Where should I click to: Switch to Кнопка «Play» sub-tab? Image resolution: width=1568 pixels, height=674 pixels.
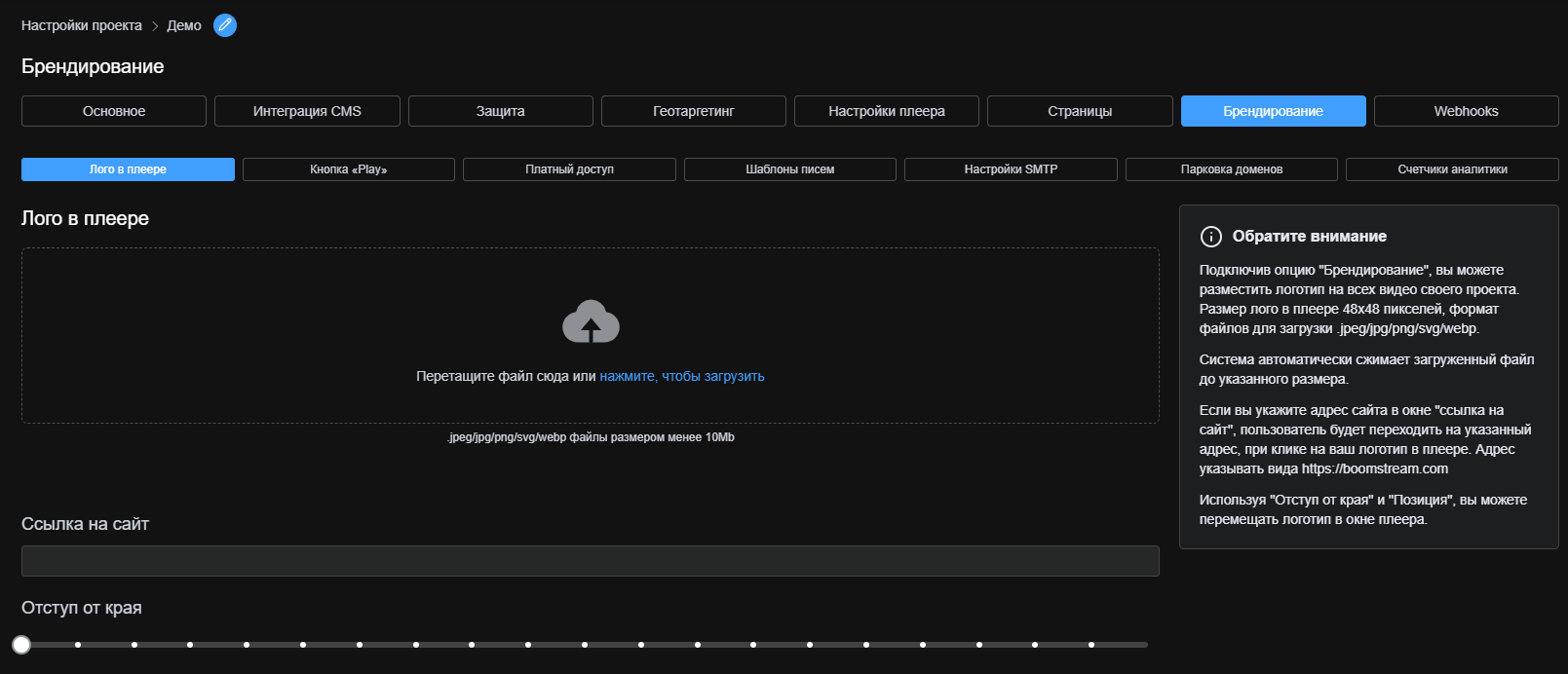tap(349, 169)
